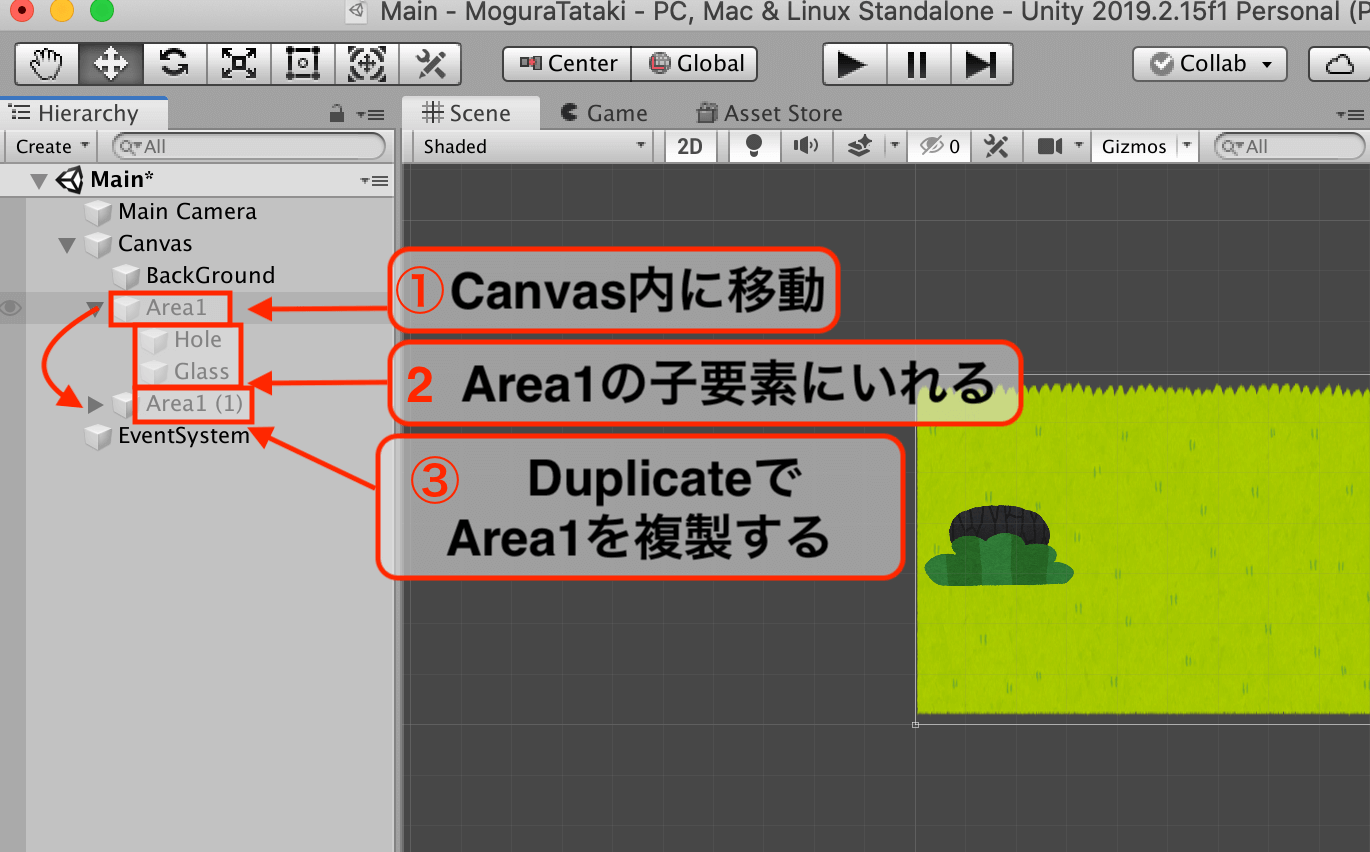Open Scene camera settings icon
Viewport: 1370px width, 852px height.
1049,146
